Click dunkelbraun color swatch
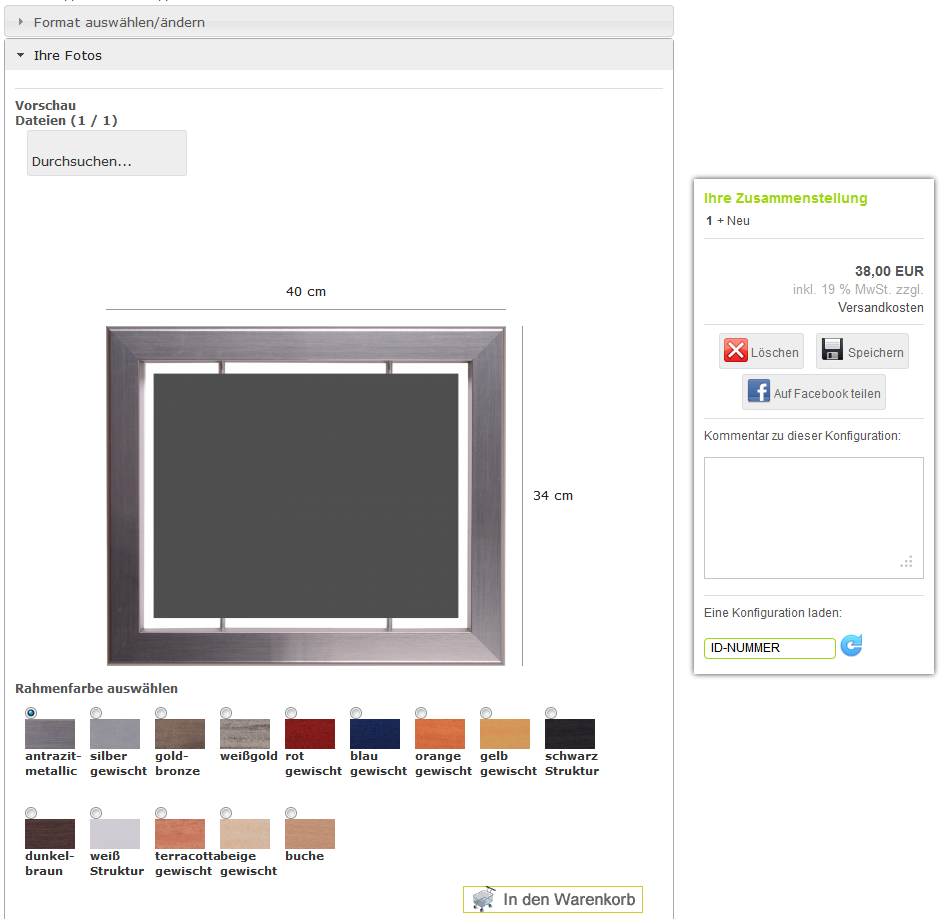This screenshot has width=944, height=919. point(50,833)
